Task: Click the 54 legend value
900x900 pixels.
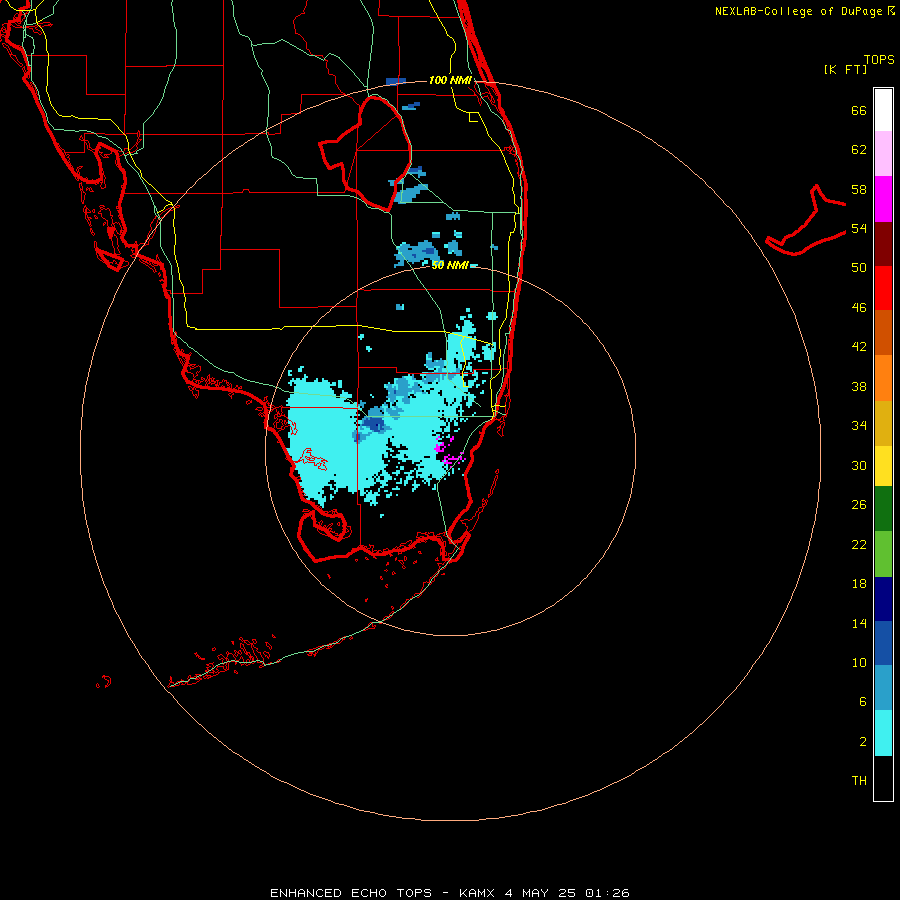Action: (x=859, y=228)
